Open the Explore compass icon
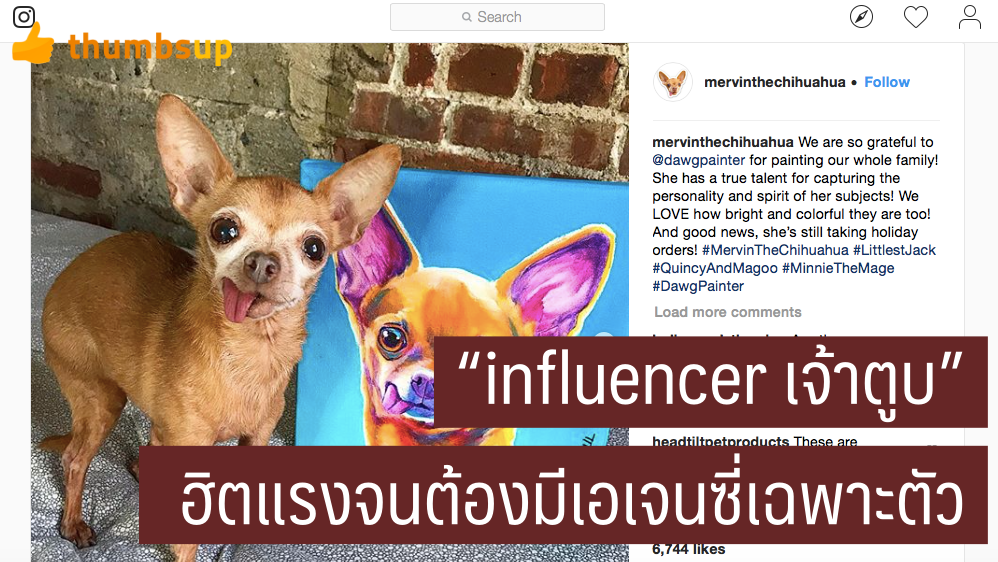 coord(861,17)
